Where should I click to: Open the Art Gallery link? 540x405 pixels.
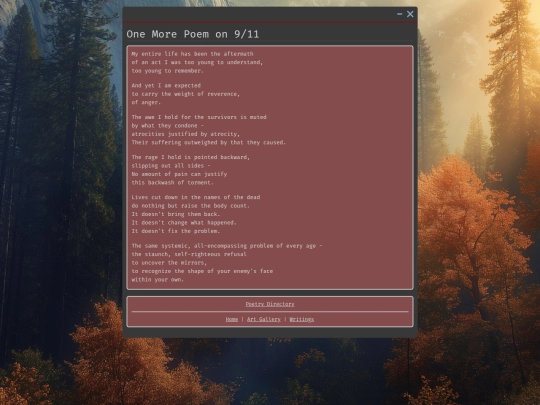[264, 319]
